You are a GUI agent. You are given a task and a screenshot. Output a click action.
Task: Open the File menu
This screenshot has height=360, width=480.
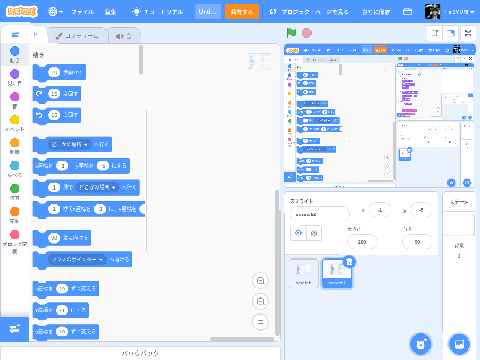[x=82, y=12]
